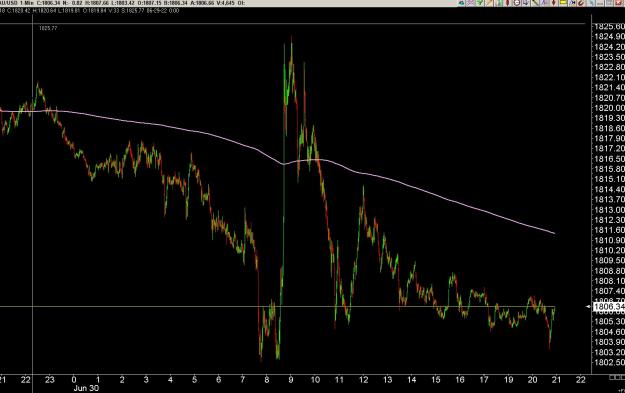The image size is (625, 393).
Task: Click the 1808.80 price axis label
Action: (x=609, y=271)
